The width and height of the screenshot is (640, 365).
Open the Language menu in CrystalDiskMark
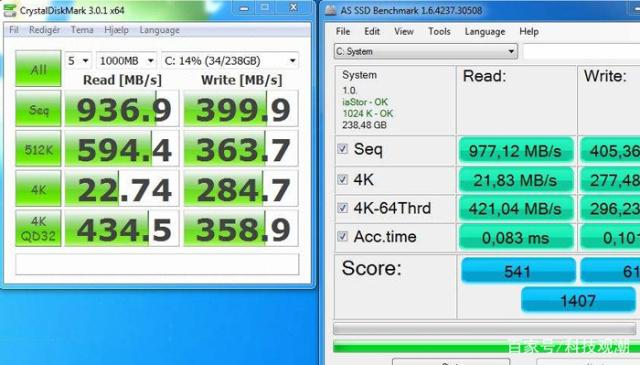[159, 30]
